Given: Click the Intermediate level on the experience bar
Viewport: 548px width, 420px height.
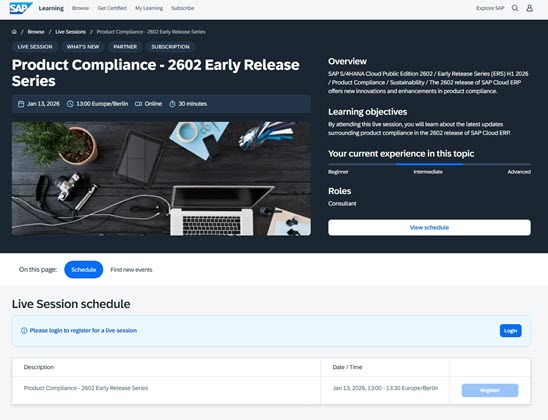Looking at the screenshot, I should pos(428,172).
